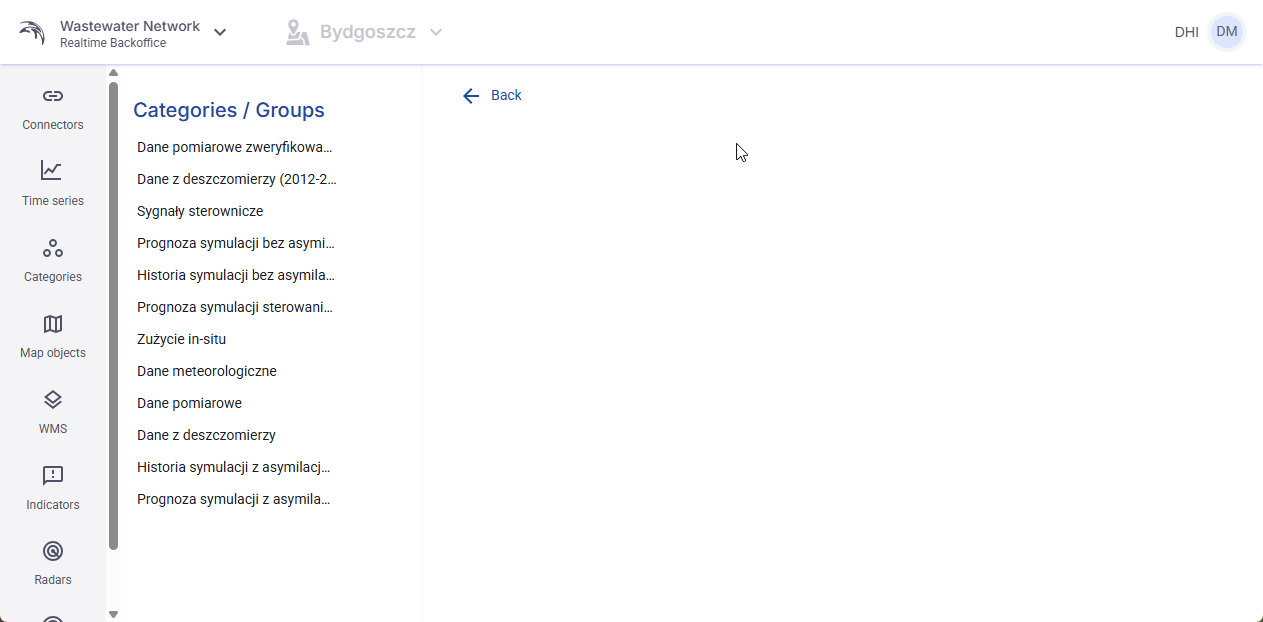
Task: Select the Categories icon in sidebar
Action: coord(53,247)
